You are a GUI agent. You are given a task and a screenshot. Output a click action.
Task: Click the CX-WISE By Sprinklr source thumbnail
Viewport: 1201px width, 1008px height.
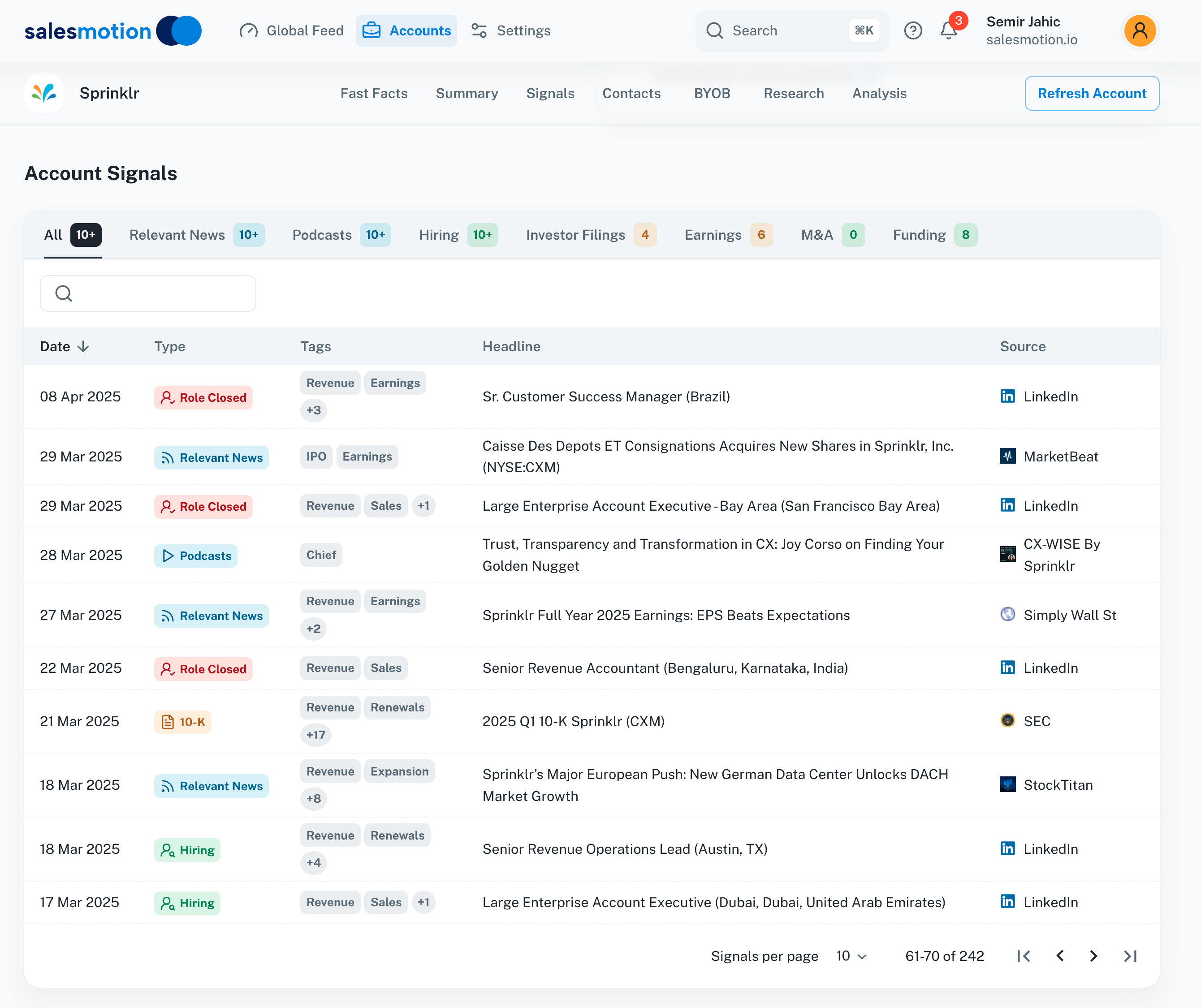pyautogui.click(x=1008, y=554)
